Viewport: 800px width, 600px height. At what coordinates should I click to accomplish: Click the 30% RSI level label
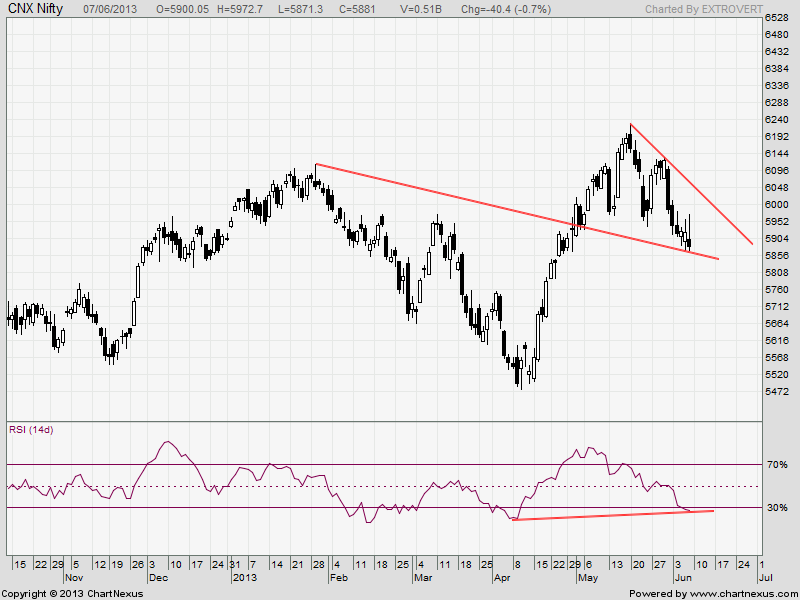(x=778, y=508)
